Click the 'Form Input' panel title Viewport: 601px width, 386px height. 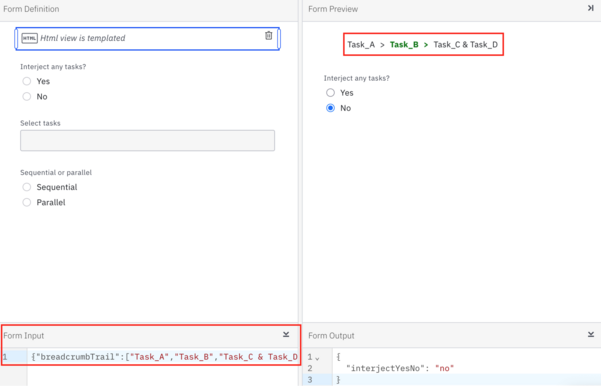24,335
